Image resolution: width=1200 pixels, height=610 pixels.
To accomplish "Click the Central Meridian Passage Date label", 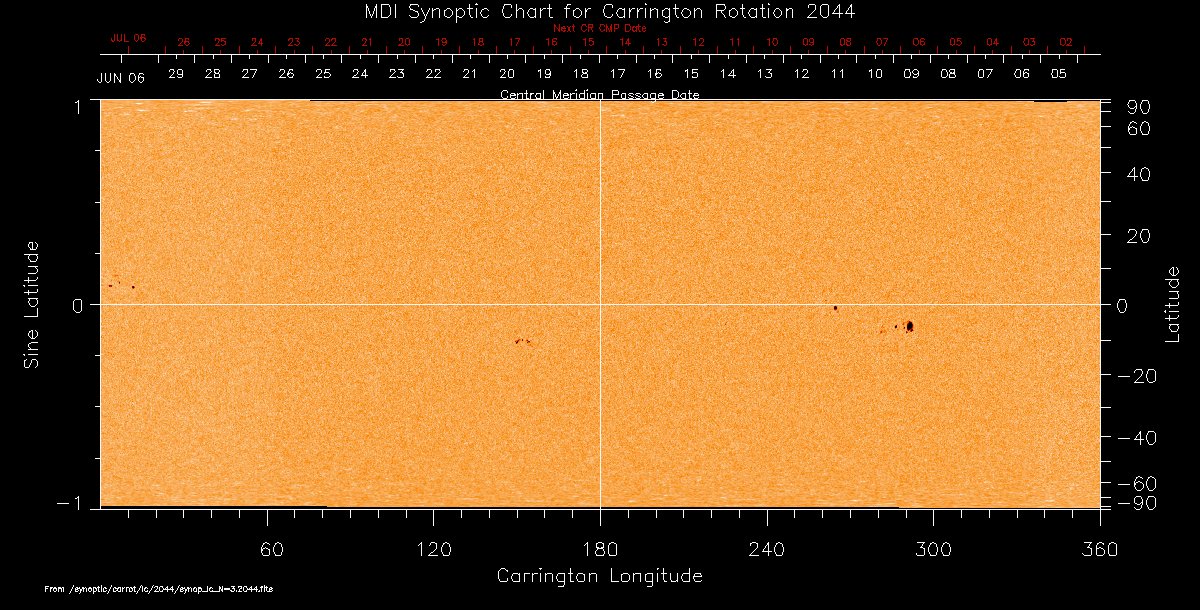I will (x=599, y=95).
